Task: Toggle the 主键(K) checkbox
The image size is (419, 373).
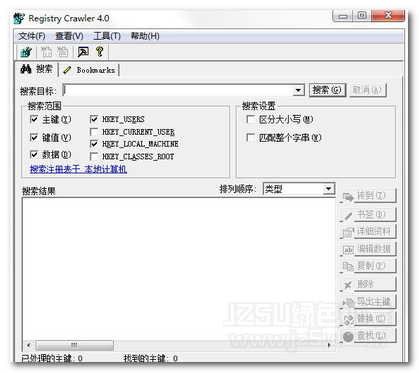Action: [x=34, y=119]
